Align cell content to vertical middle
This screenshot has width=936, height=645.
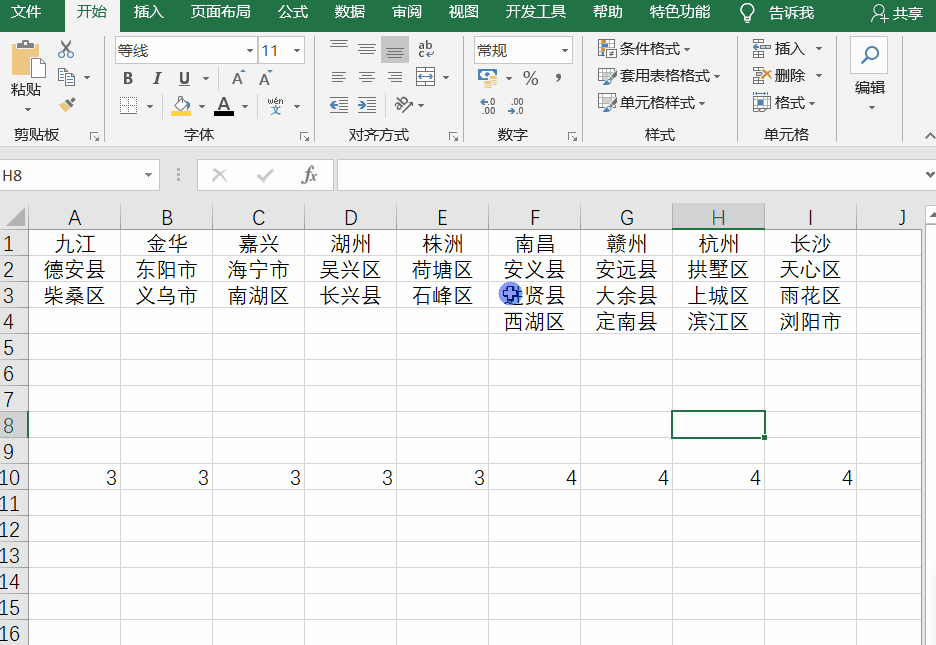(x=367, y=49)
